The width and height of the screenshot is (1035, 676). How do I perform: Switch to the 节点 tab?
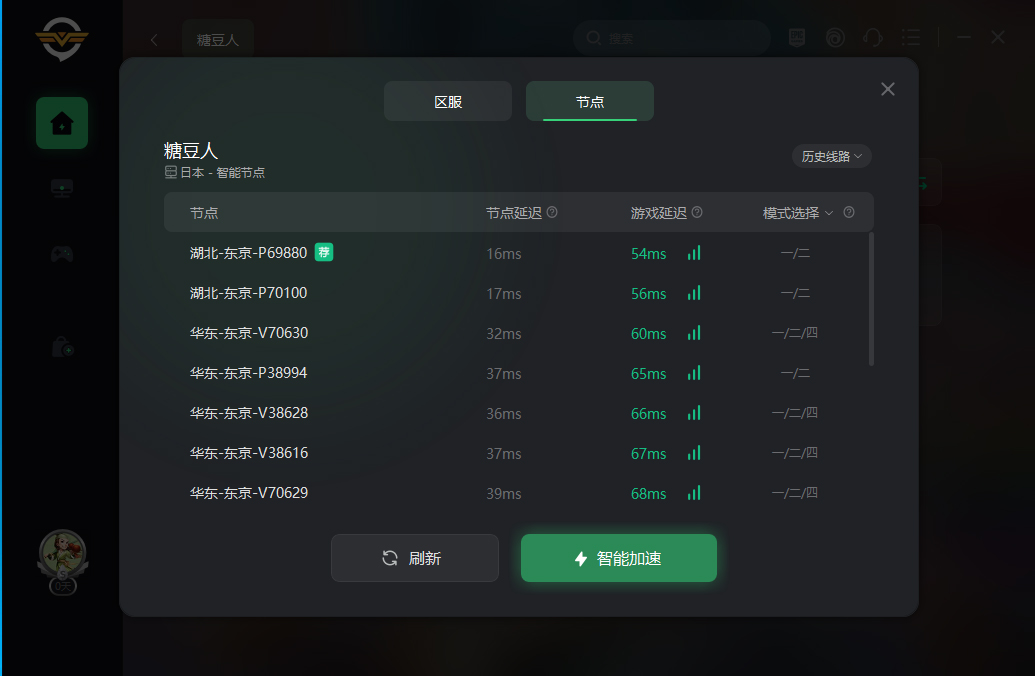pyautogui.click(x=590, y=101)
